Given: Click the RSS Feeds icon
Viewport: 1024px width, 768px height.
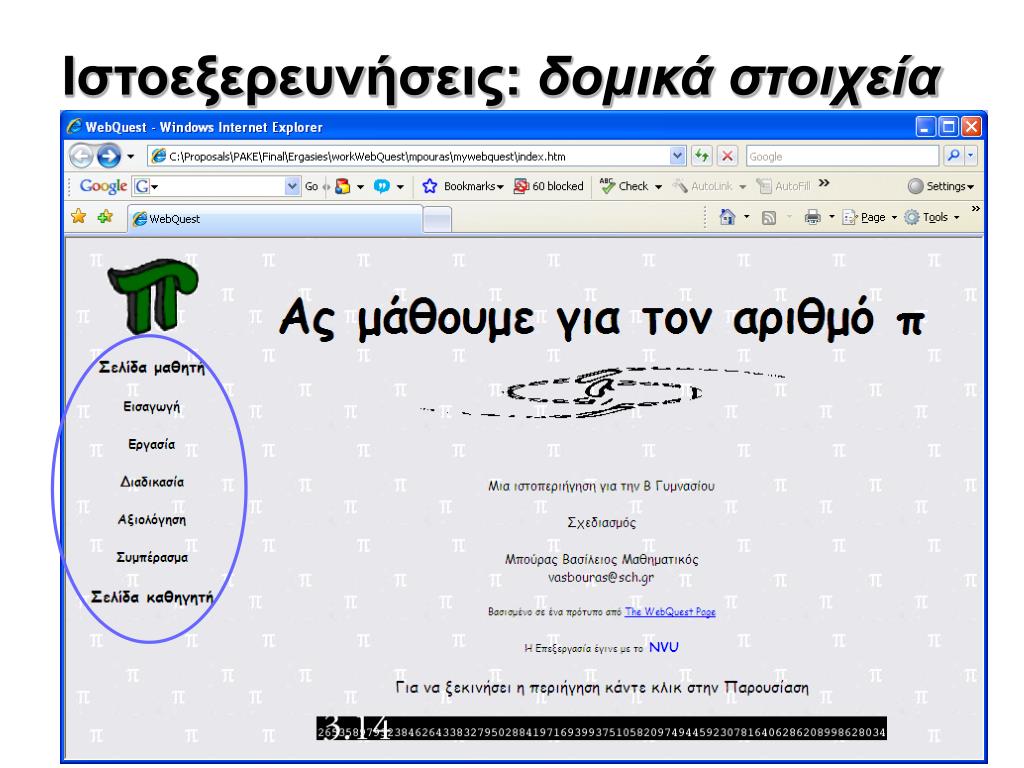Looking at the screenshot, I should click(769, 217).
